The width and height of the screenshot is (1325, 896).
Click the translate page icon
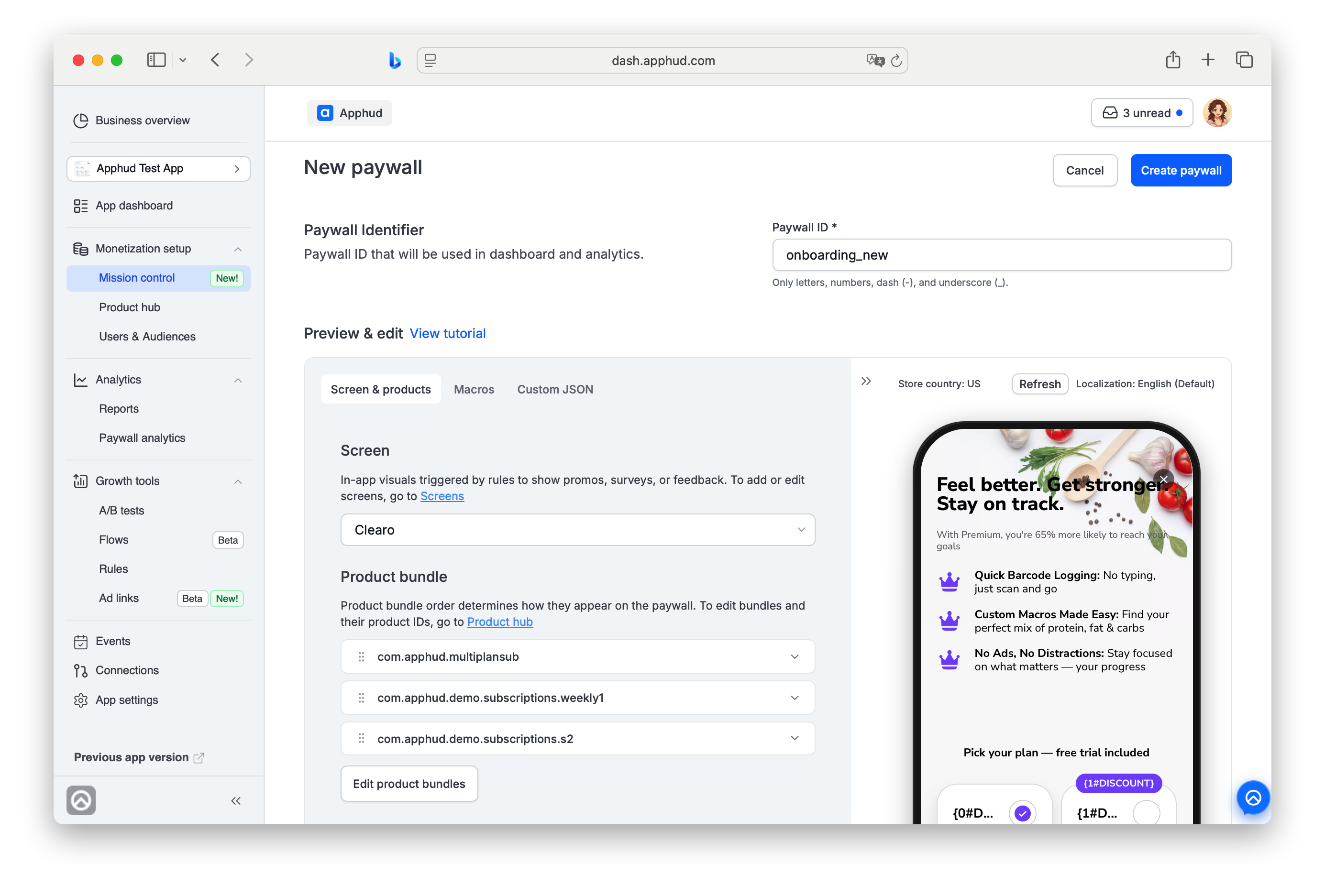pyautogui.click(x=875, y=60)
